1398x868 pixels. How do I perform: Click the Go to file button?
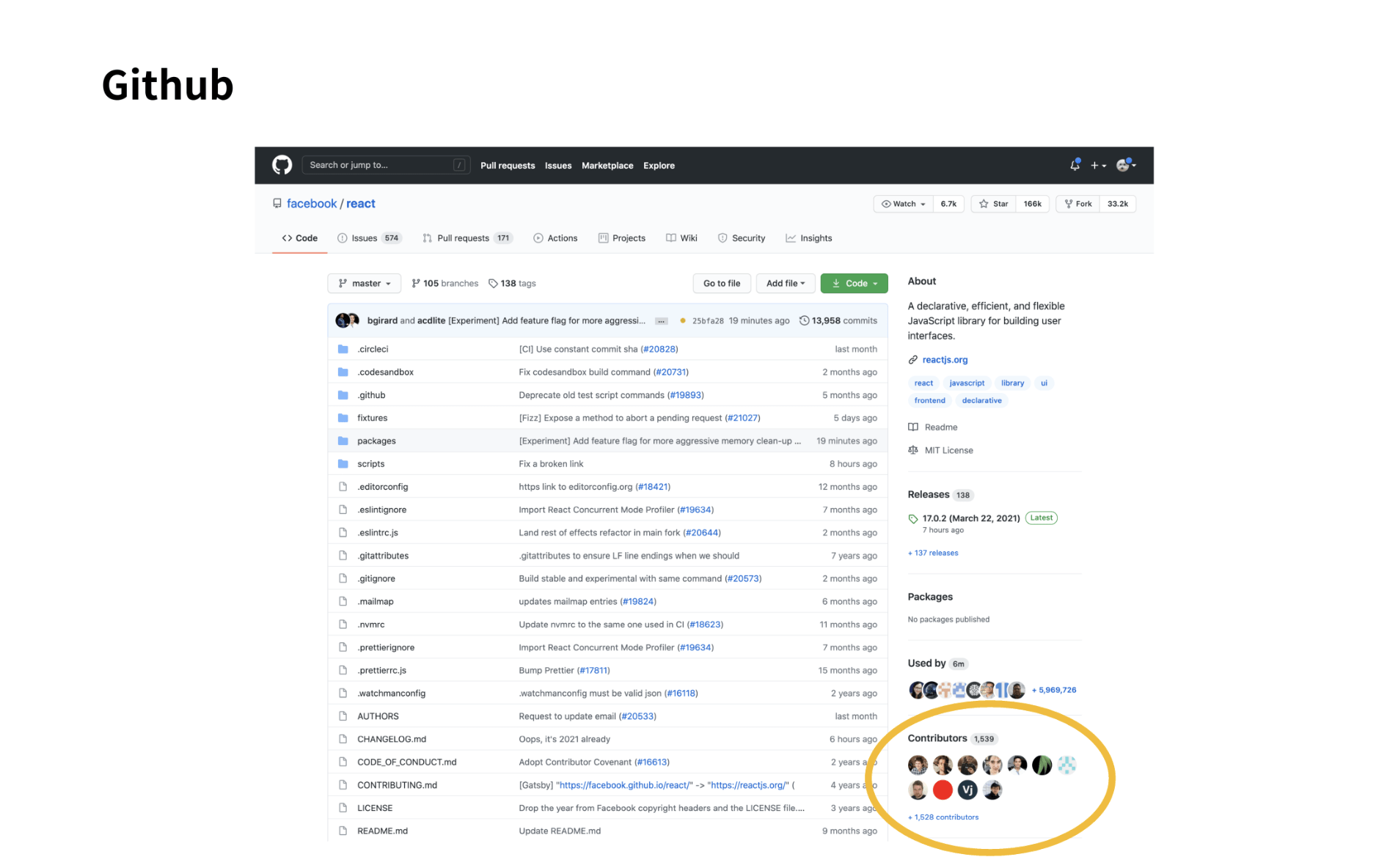click(x=722, y=284)
